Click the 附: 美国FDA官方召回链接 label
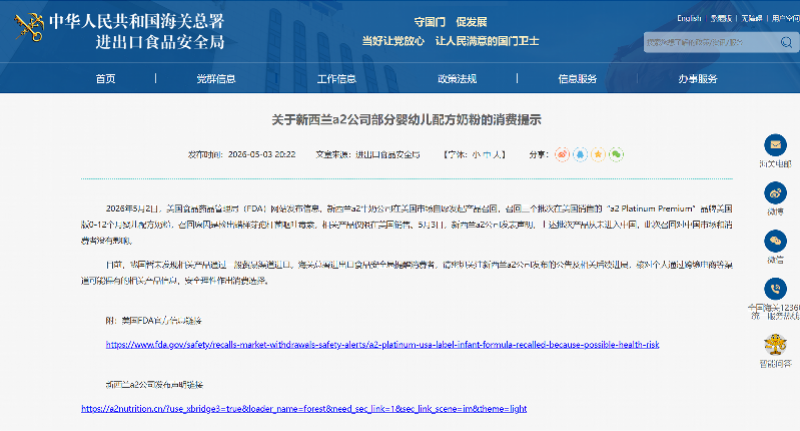This screenshot has height=431, width=800. point(154,320)
